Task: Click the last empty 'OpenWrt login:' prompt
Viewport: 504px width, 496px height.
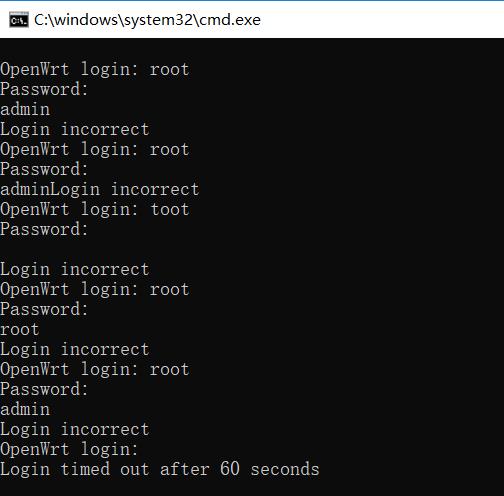Action: [69, 450]
